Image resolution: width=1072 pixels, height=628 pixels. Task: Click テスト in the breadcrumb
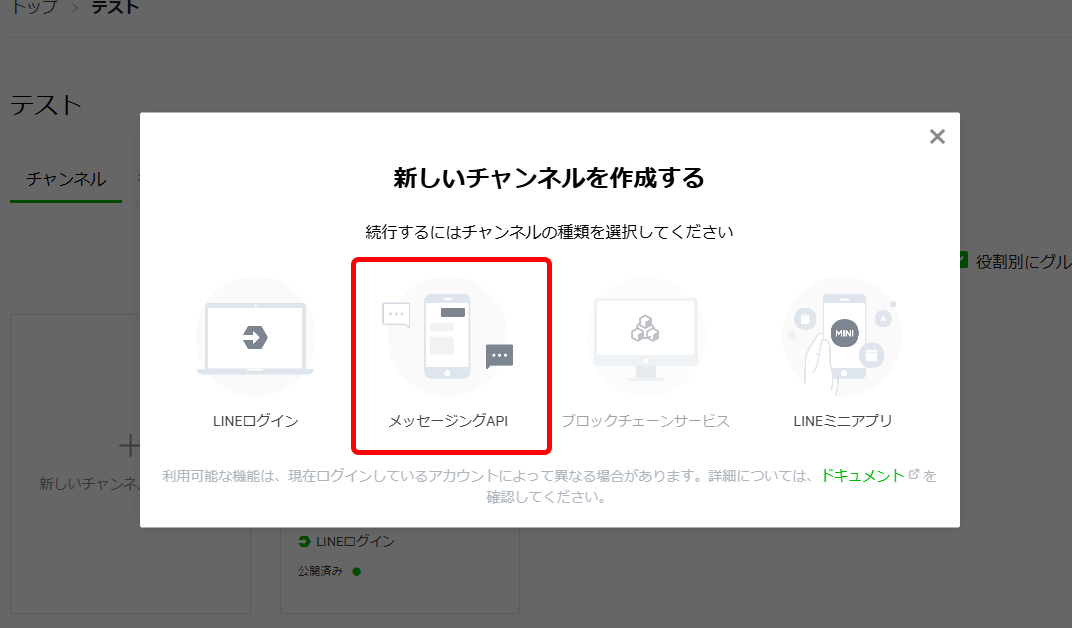(x=115, y=8)
